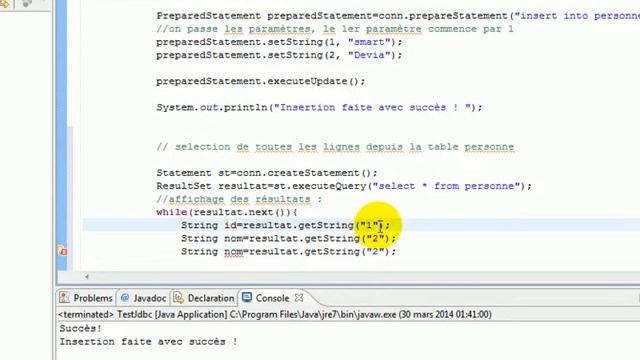Click the 'Insertion faite avec succès' println line
The image size is (640, 360).
click(x=319, y=107)
